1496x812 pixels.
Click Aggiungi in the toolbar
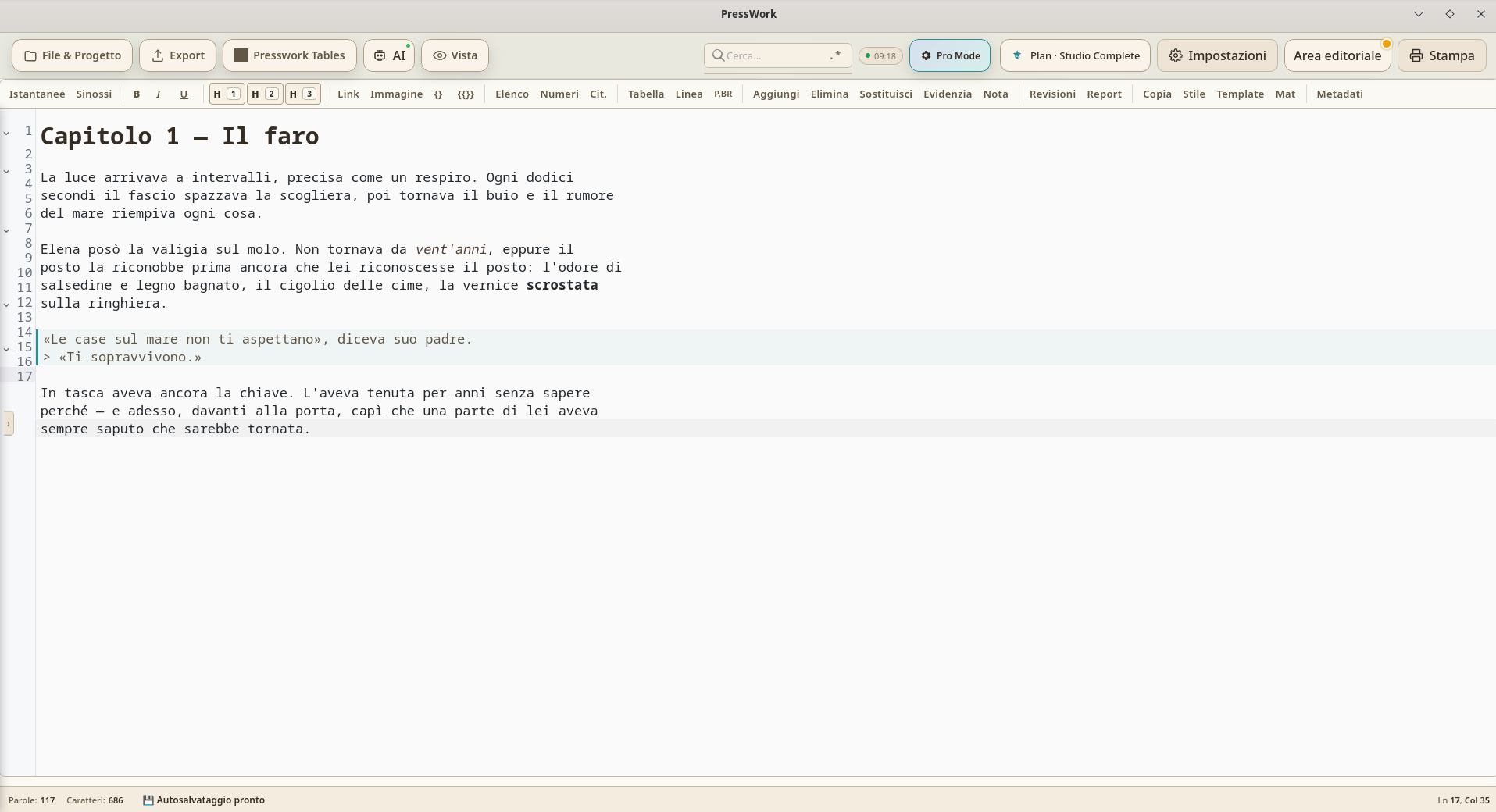[776, 94]
